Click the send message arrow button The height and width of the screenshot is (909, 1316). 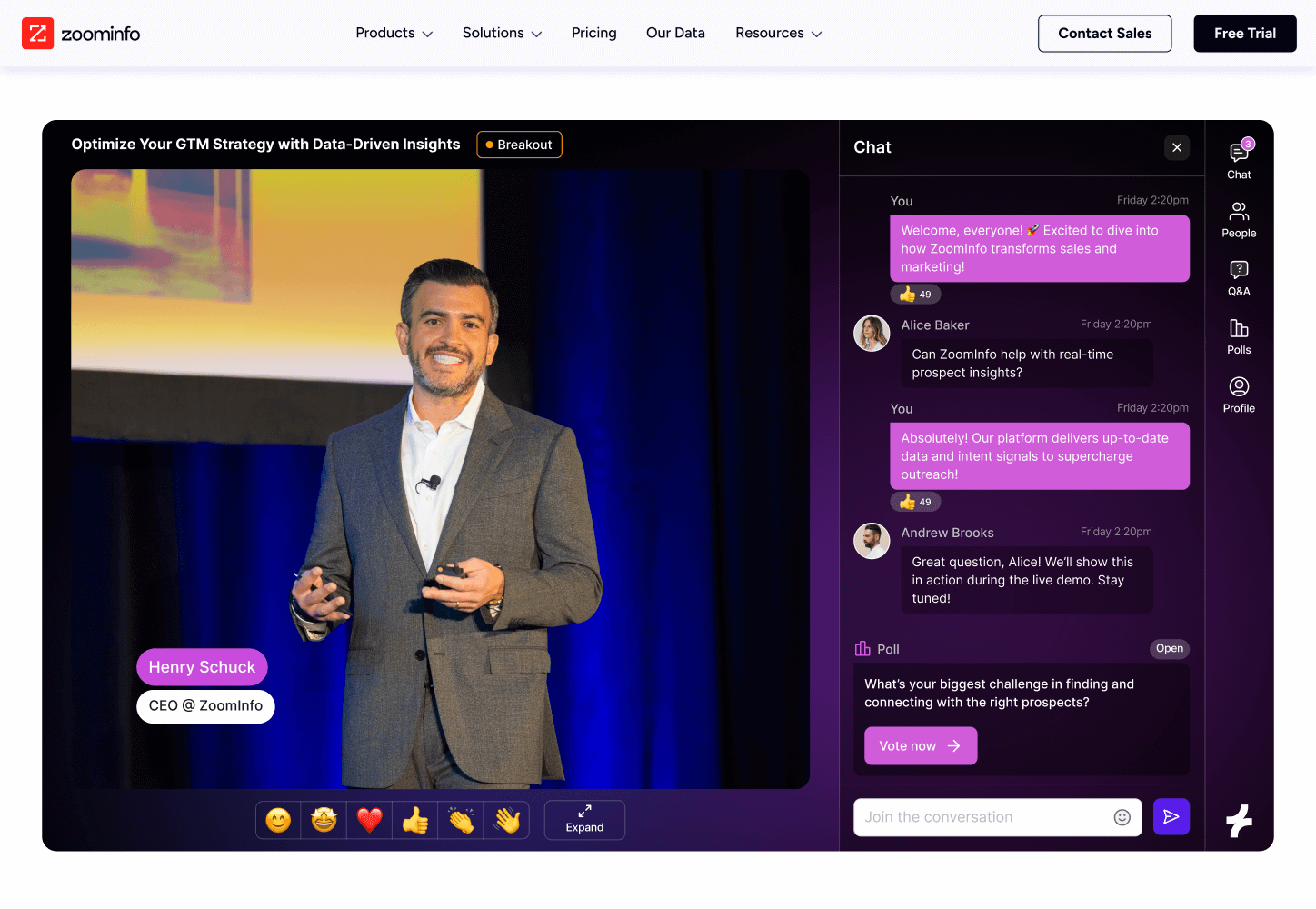(x=1171, y=816)
